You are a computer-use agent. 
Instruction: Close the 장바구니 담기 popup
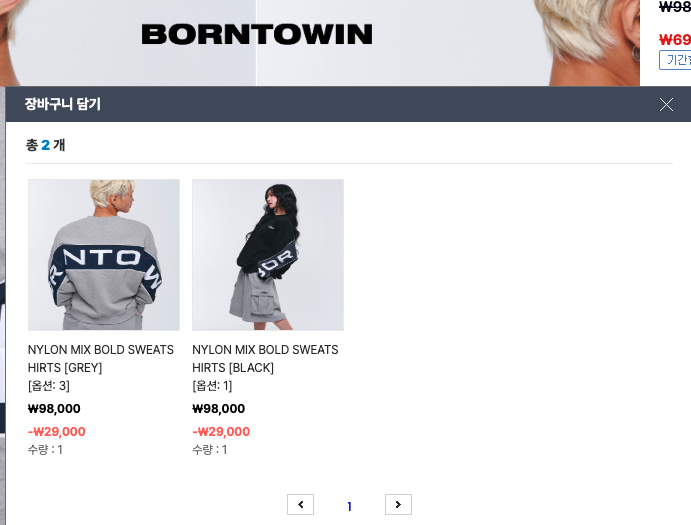666,104
